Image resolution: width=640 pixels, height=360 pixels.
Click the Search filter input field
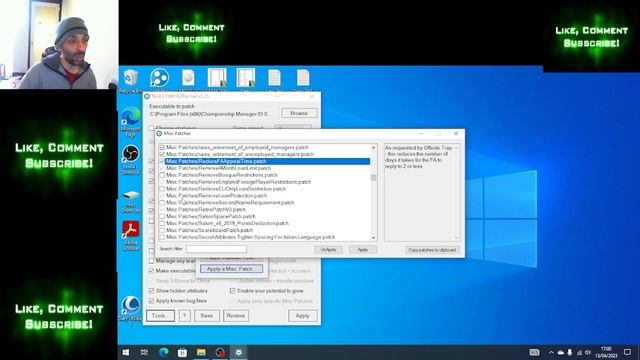pos(216,249)
